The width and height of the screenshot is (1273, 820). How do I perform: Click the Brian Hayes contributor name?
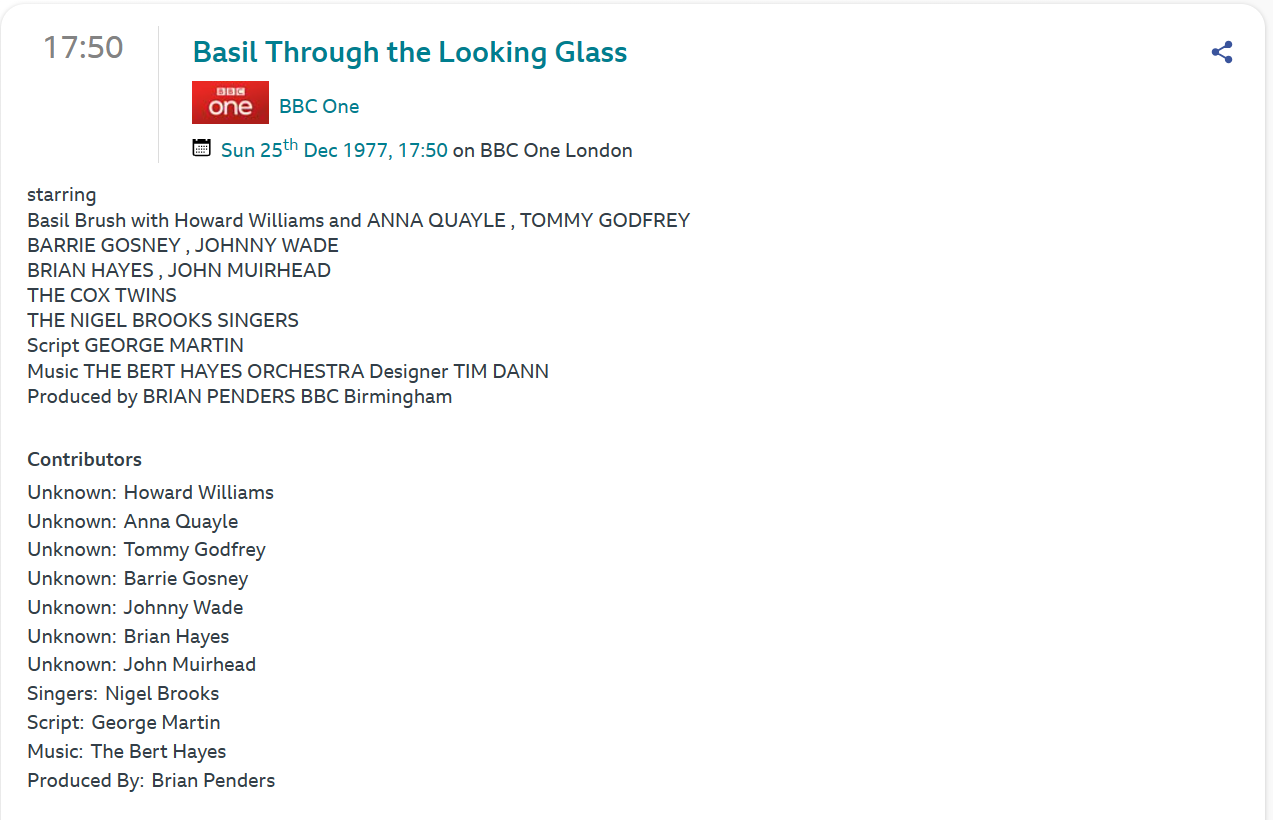tap(176, 637)
